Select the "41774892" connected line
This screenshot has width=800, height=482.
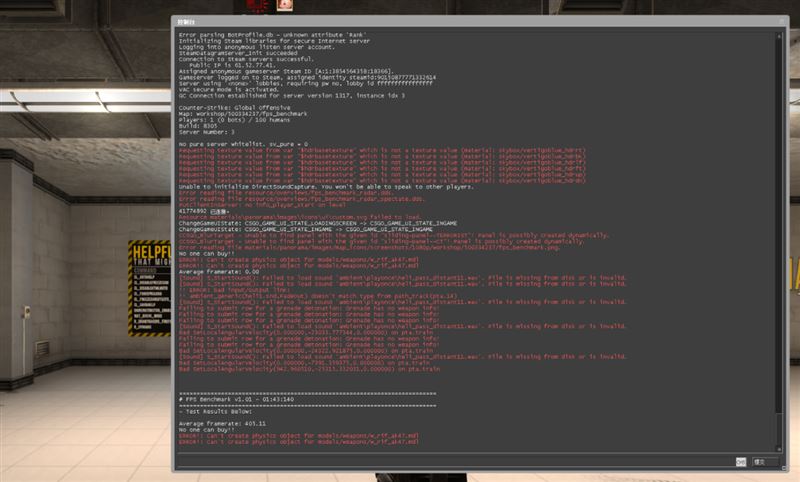[204, 211]
